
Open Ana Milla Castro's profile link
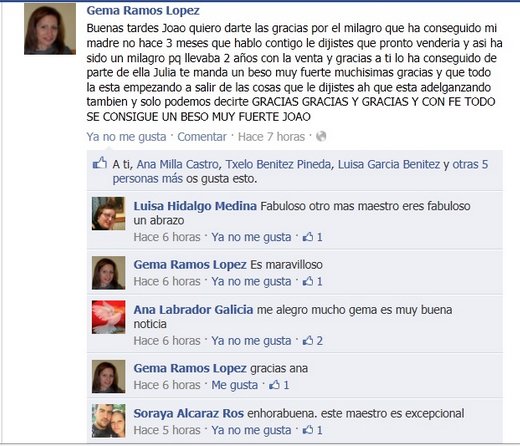click(177, 164)
